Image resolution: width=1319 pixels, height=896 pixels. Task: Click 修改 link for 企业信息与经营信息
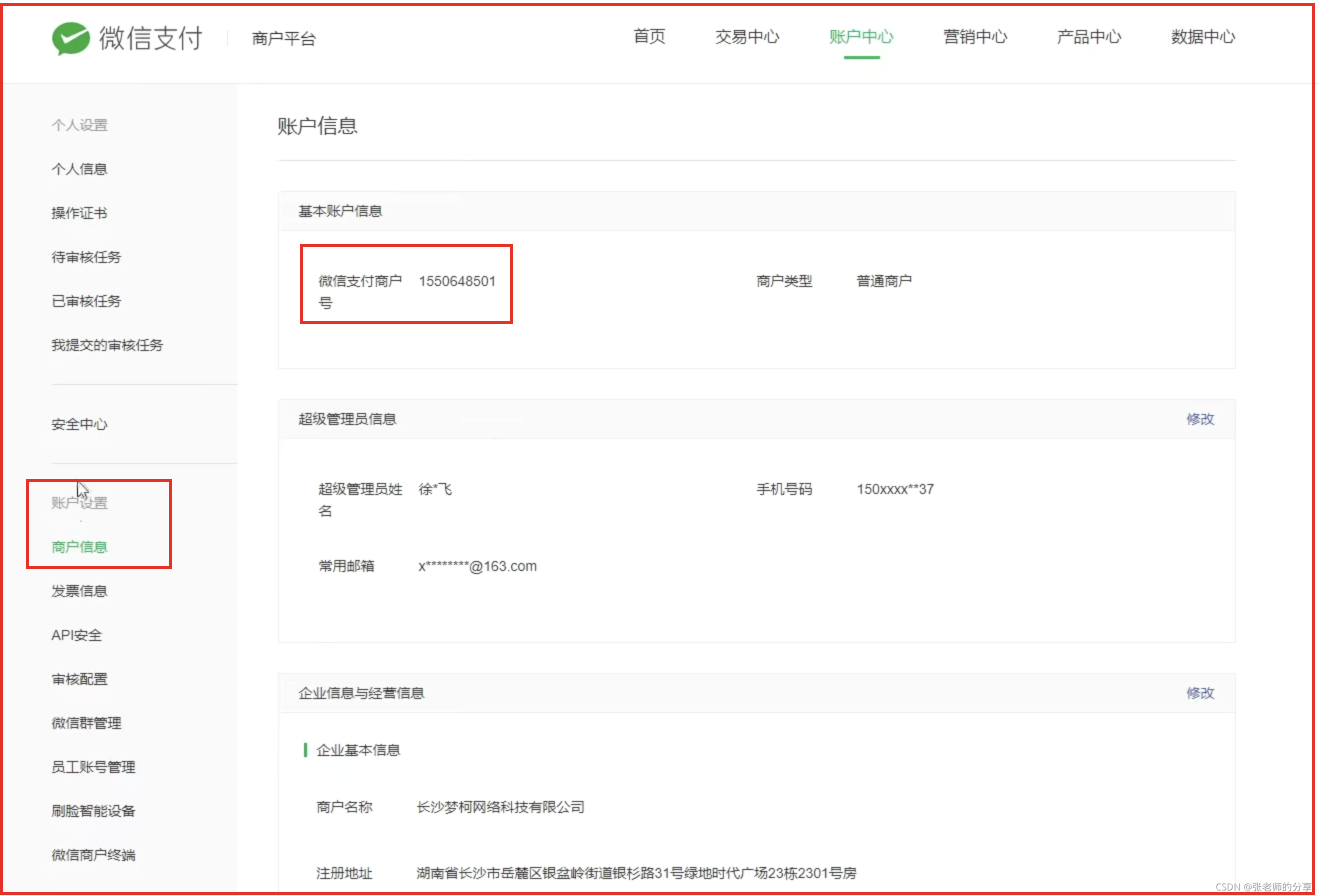click(1200, 693)
